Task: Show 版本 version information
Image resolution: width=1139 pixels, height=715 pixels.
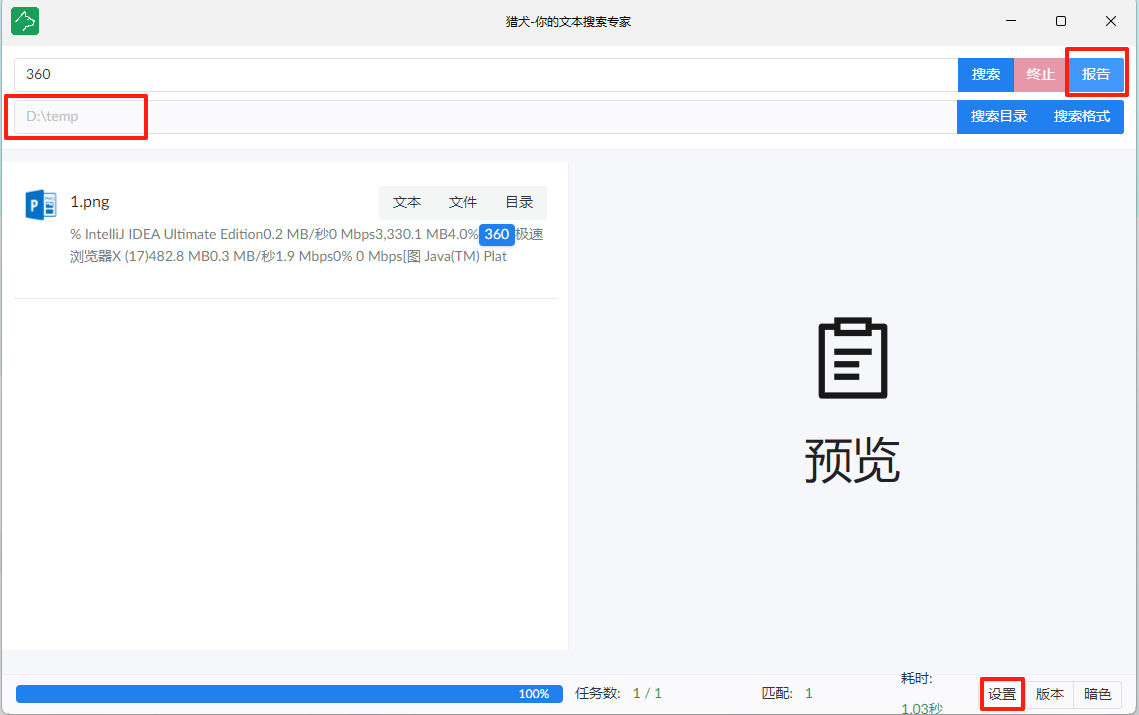Action: pos(1049,694)
